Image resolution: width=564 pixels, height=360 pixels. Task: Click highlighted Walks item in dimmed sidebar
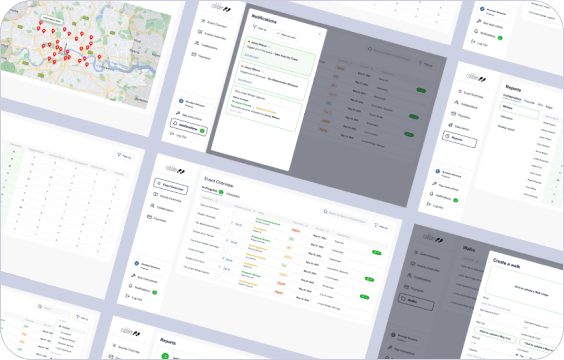416,301
